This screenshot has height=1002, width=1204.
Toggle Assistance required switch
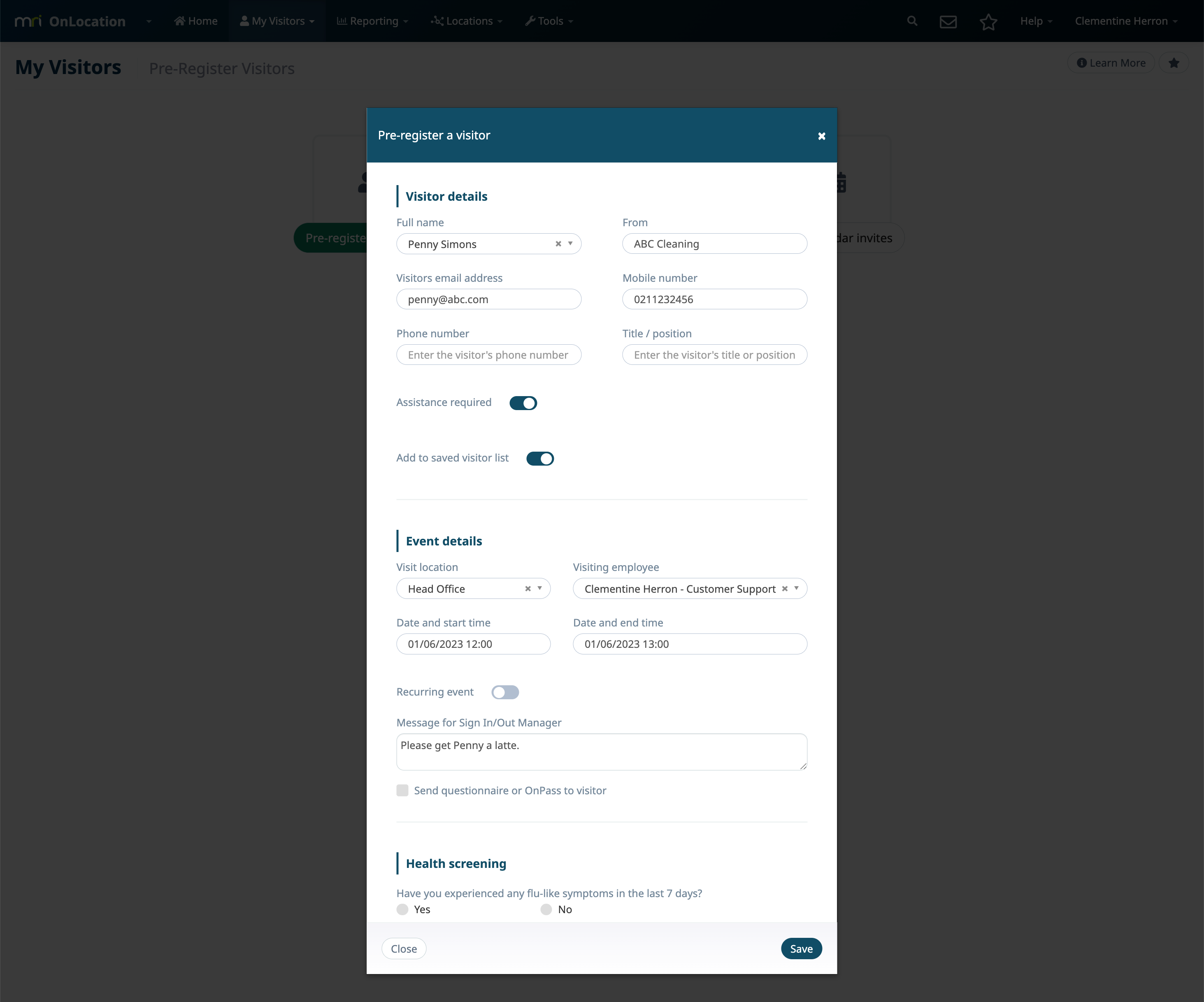pyautogui.click(x=523, y=403)
